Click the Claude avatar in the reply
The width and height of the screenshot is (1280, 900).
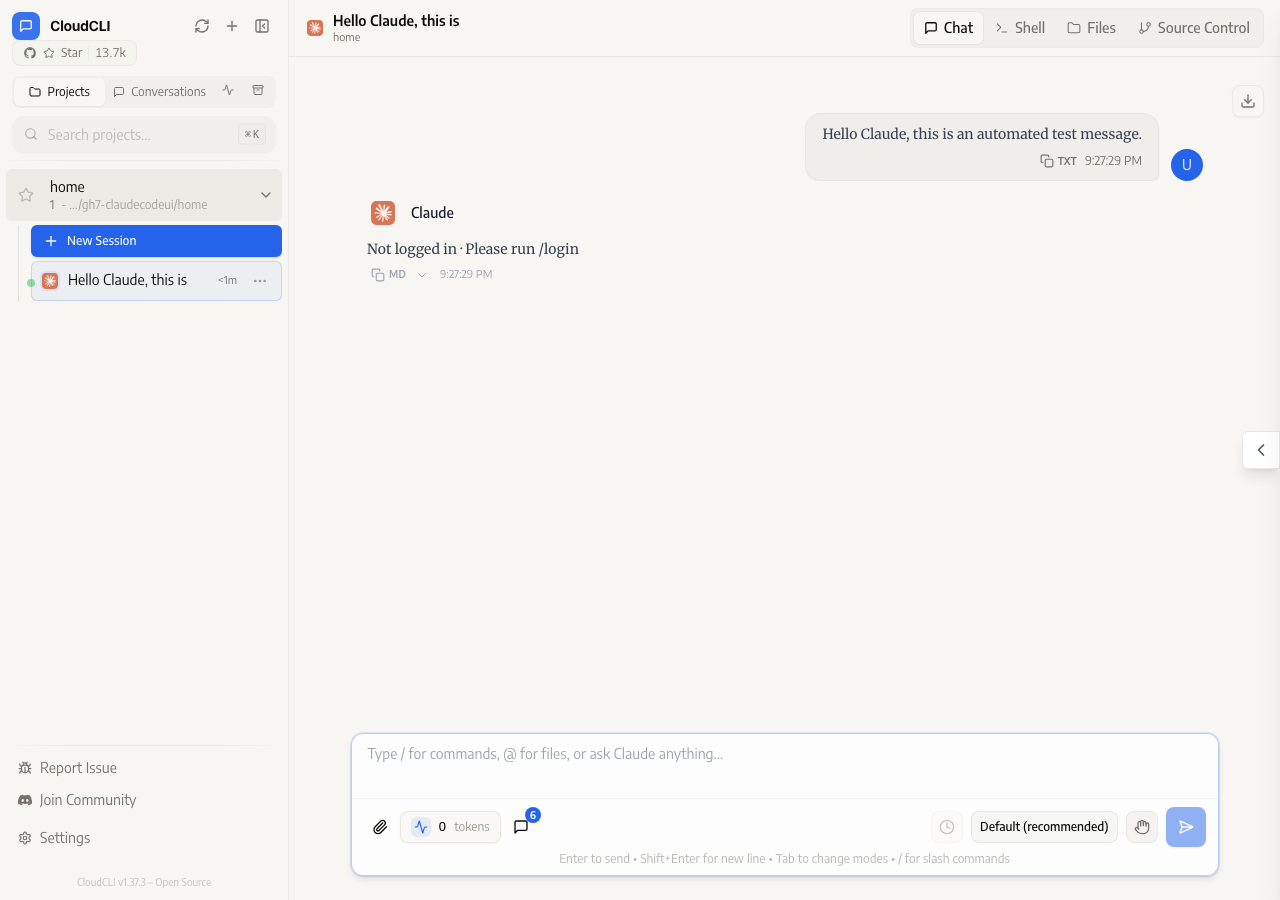pos(383,213)
